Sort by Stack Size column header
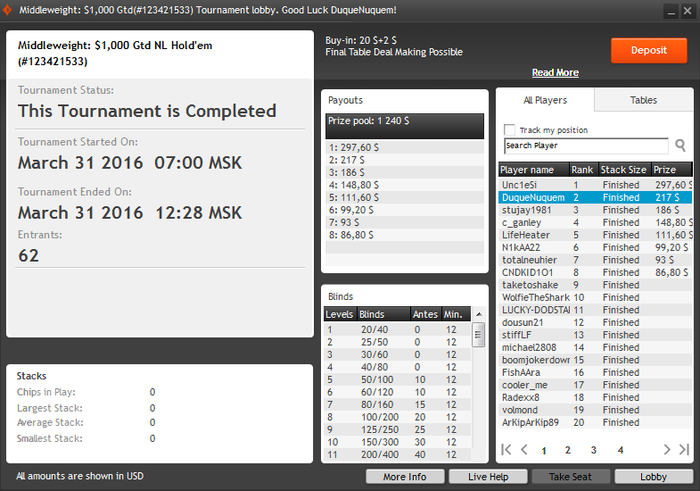This screenshot has height=491, width=700. point(624,170)
